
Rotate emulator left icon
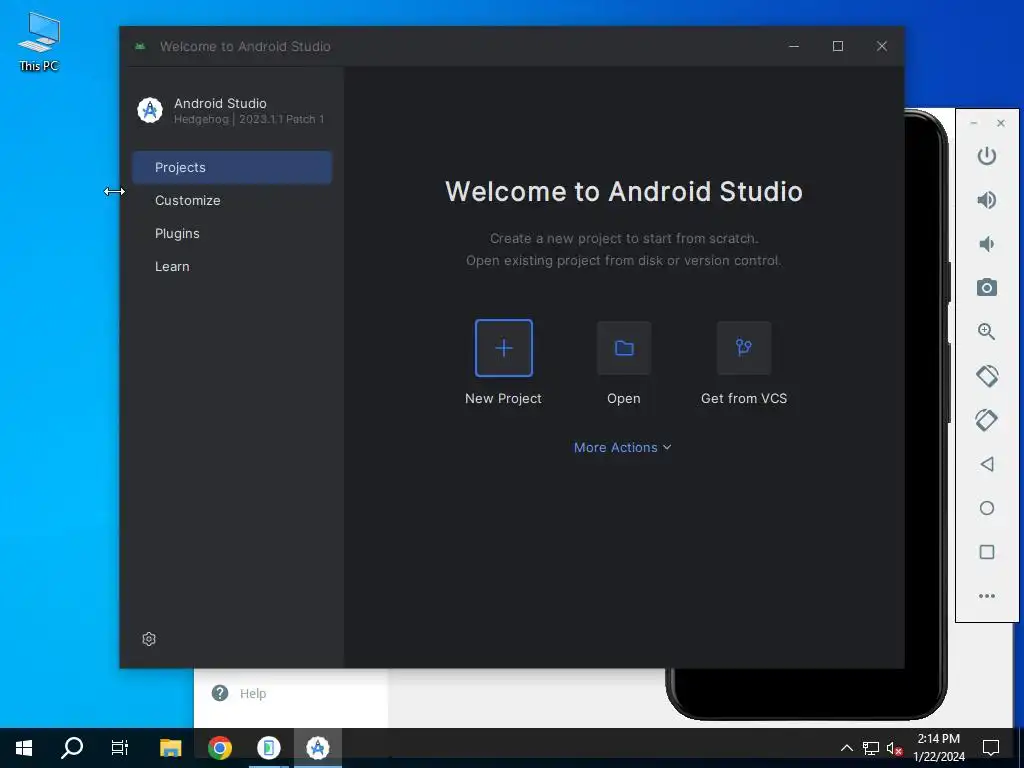point(987,376)
